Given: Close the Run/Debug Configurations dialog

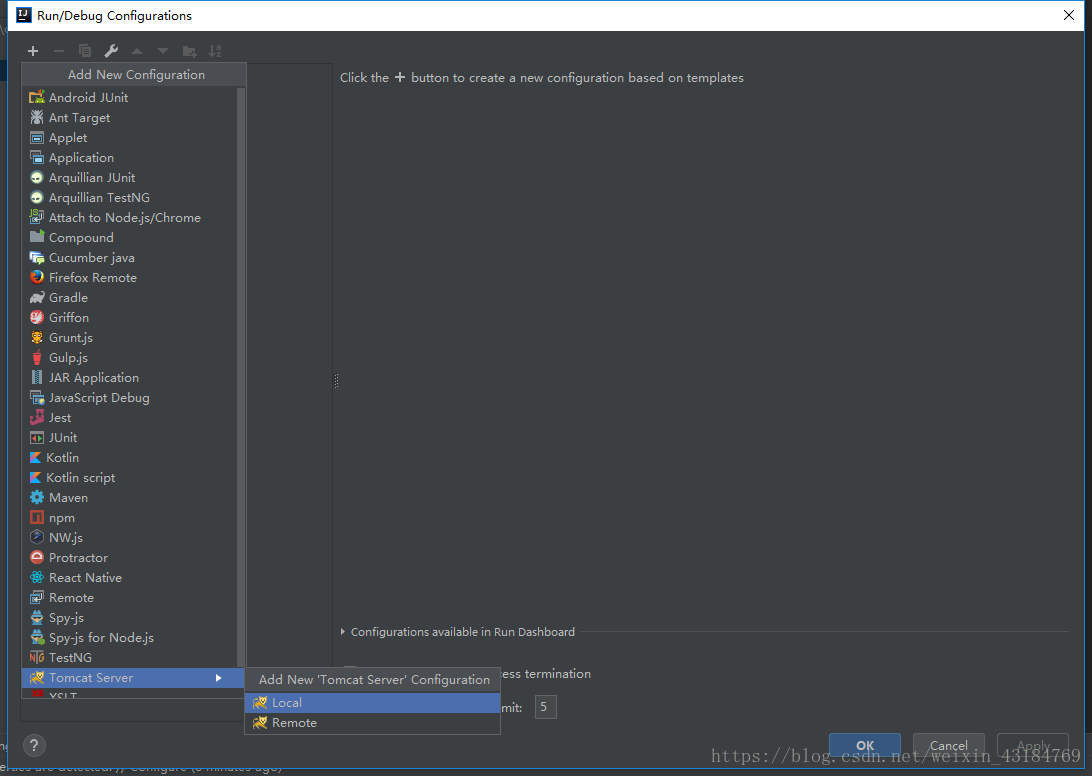Looking at the screenshot, I should click(x=1068, y=15).
